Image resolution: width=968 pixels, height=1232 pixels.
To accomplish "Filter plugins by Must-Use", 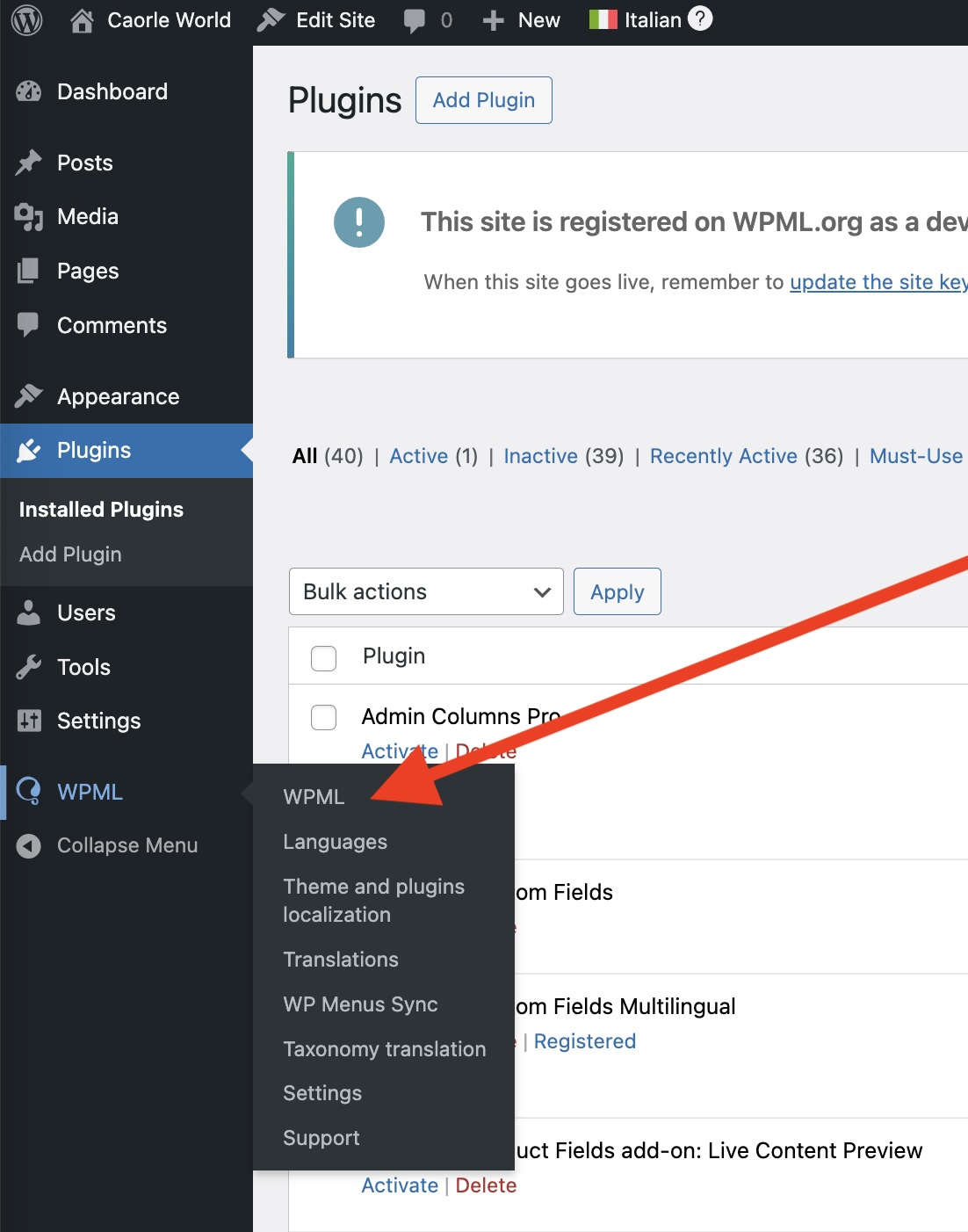I will click(916, 456).
